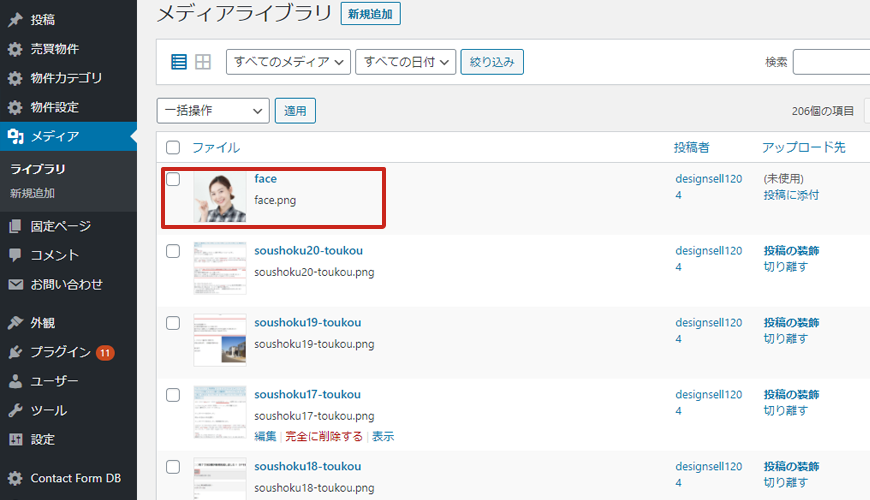870x500 pixels.
Task: Open the すべてのメディア dropdown
Action: point(289,62)
